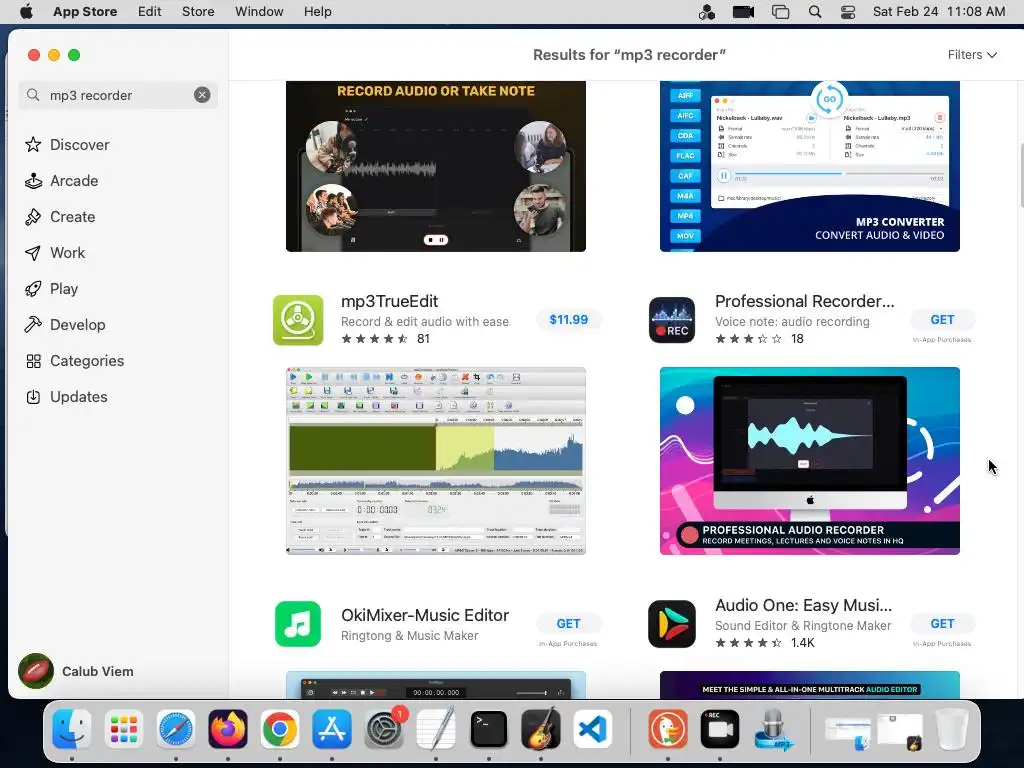The width and height of the screenshot is (1024, 768).
Task: Open the OkiMixer-Music Editor title
Action: pyautogui.click(x=424, y=615)
